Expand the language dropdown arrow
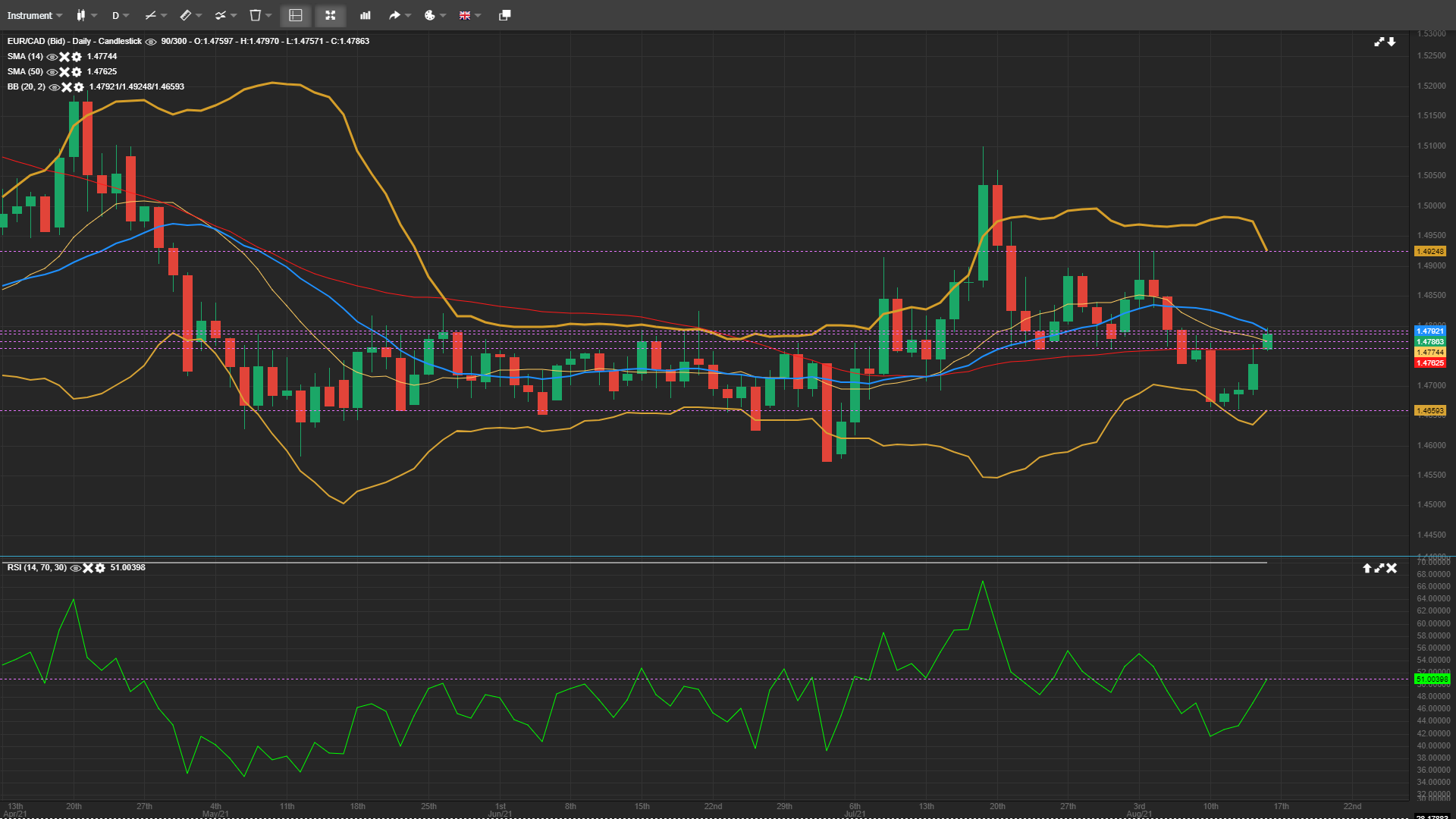Screen dimensions: 1456x819 tap(478, 15)
